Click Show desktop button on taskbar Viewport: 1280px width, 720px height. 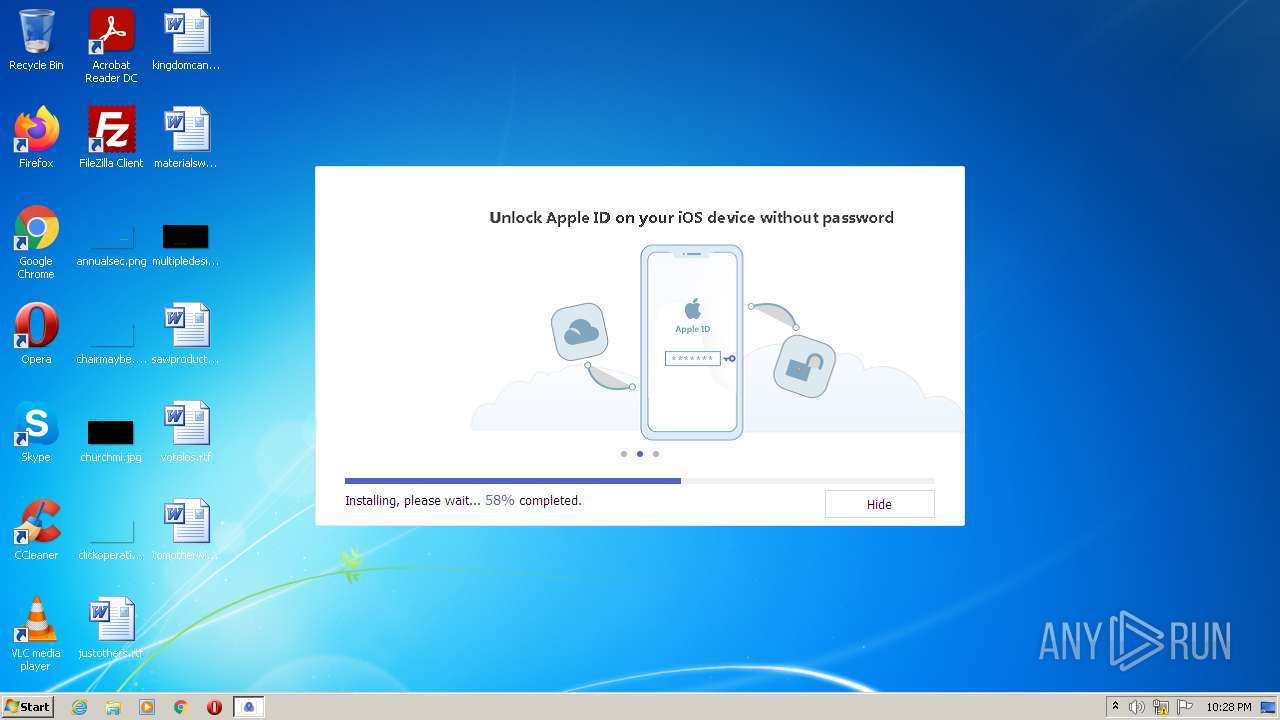[x=1269, y=707]
